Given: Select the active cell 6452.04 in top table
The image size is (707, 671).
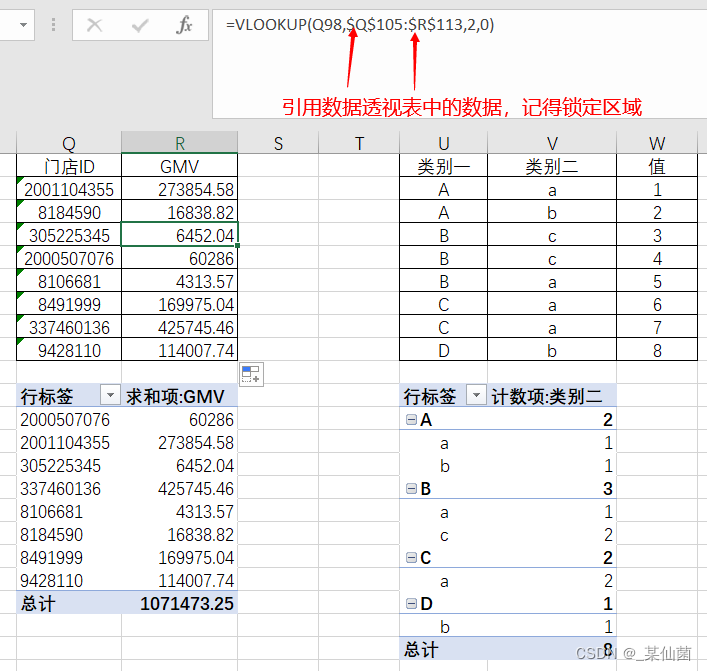Looking at the screenshot, I should point(179,235).
